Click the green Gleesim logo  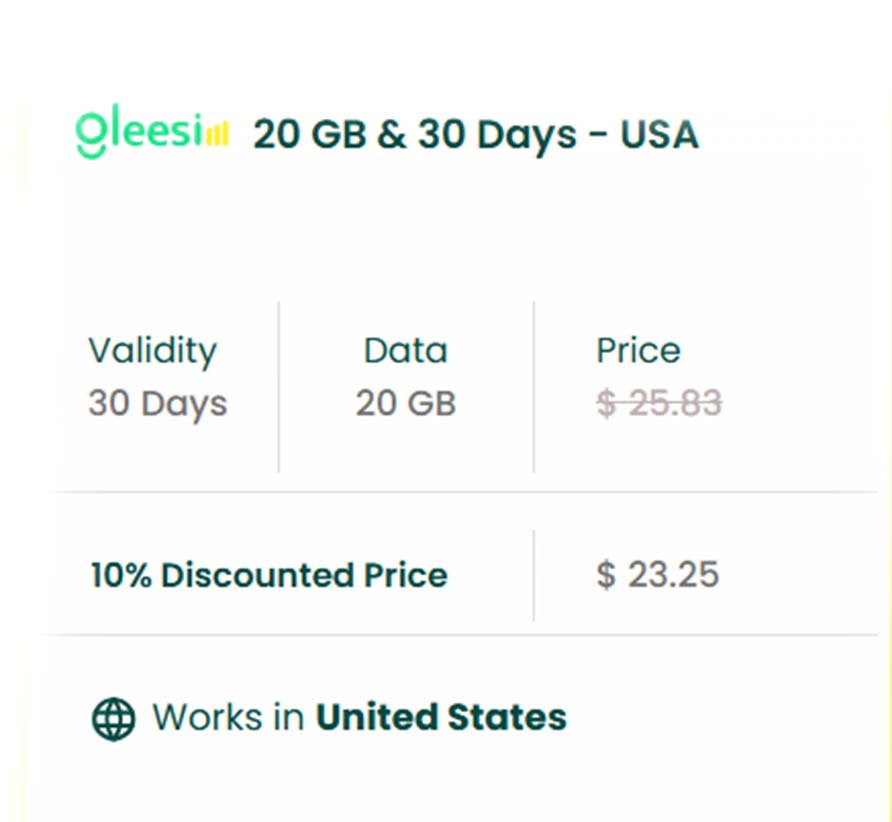click(x=139, y=134)
